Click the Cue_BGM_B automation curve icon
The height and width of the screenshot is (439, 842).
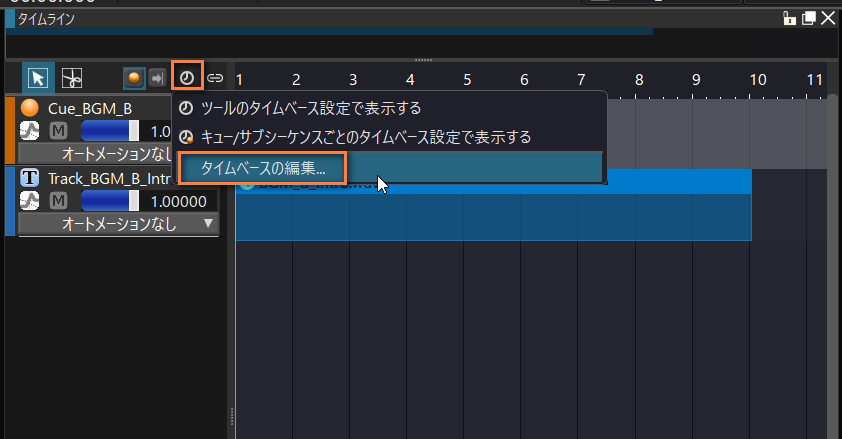coord(30,131)
